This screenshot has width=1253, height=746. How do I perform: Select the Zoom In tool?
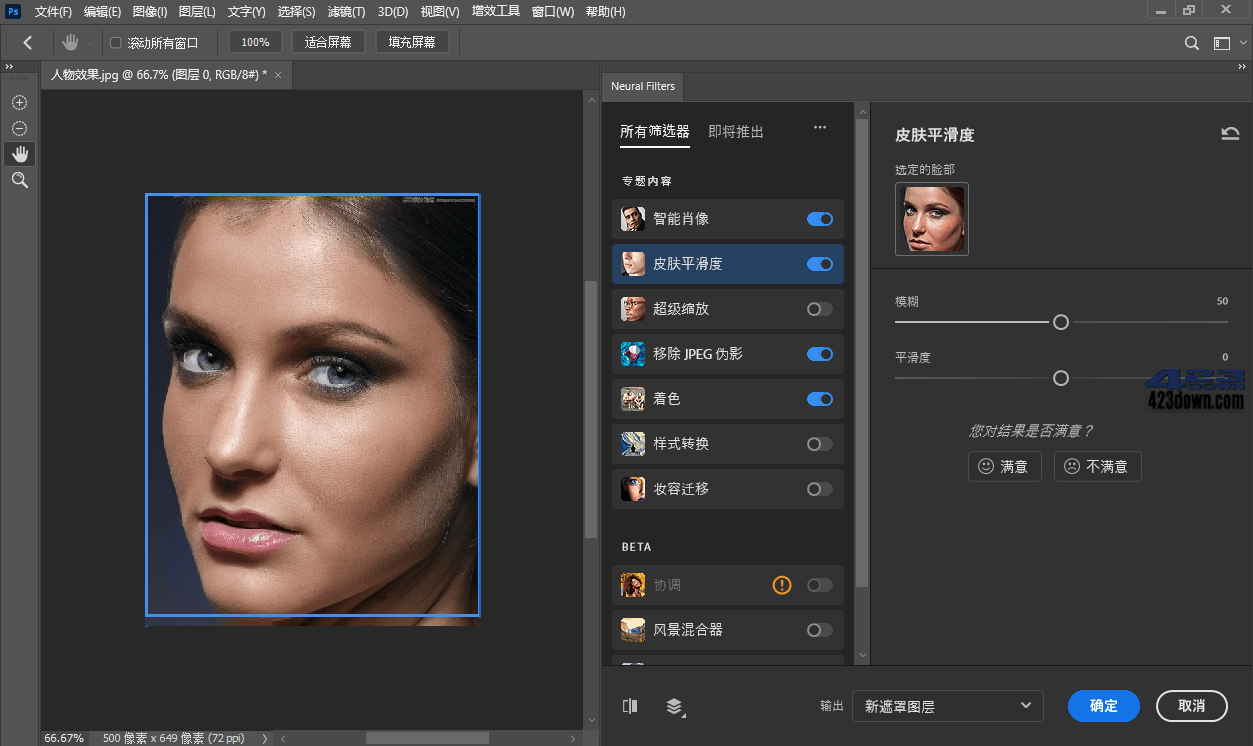coord(18,102)
